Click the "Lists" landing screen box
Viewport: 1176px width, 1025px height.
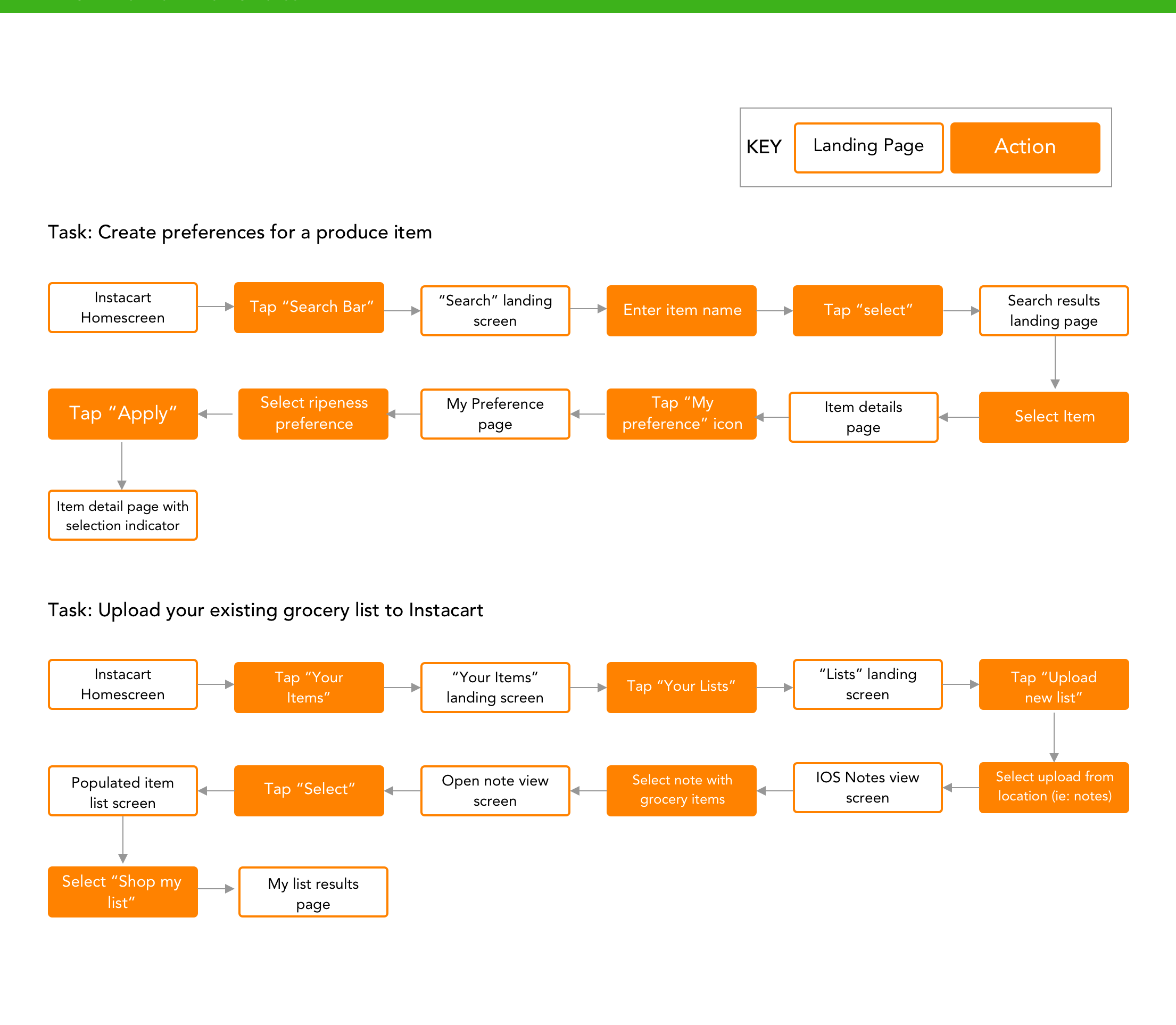click(868, 684)
